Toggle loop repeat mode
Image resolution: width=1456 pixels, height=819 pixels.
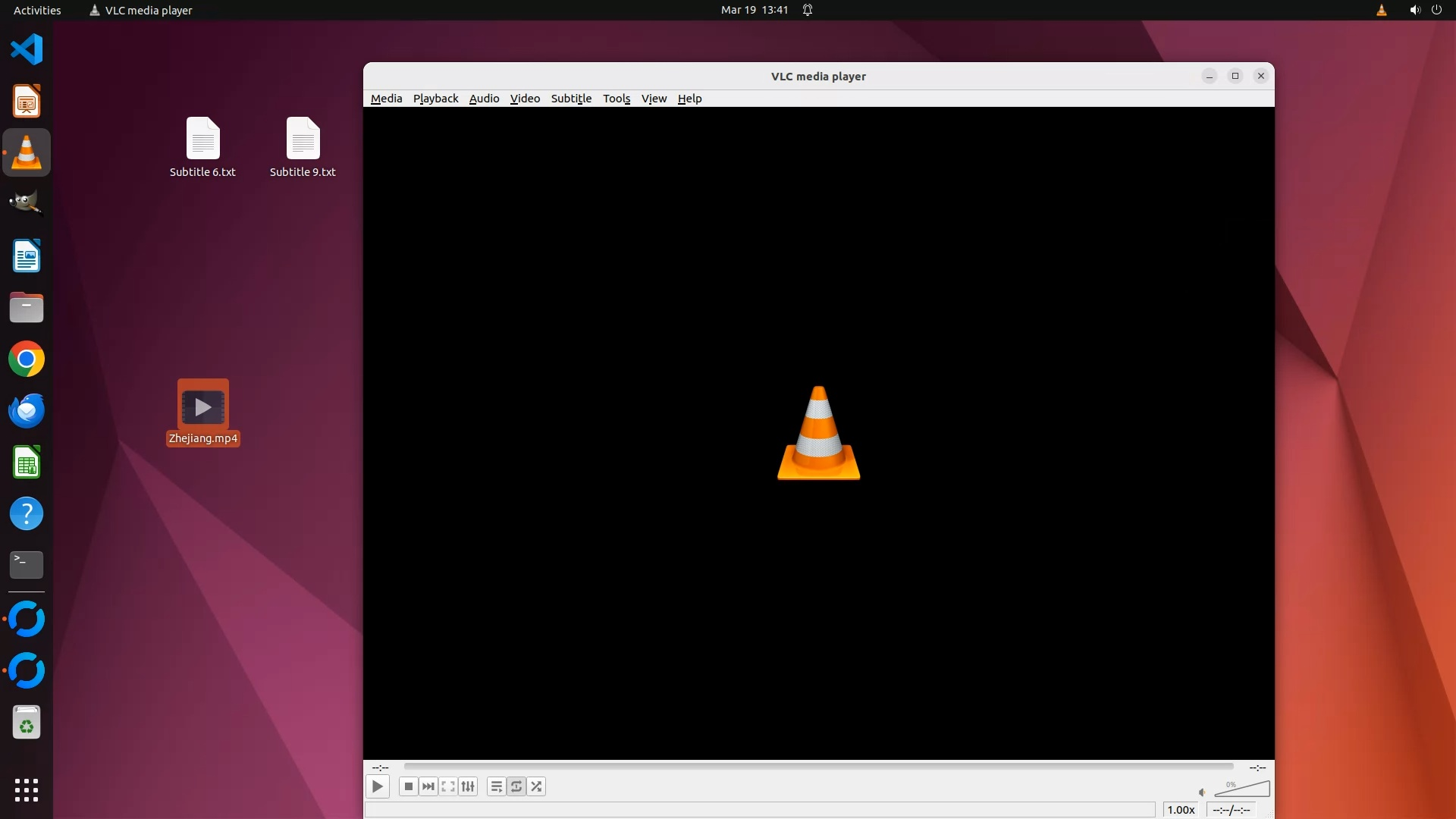(x=516, y=786)
